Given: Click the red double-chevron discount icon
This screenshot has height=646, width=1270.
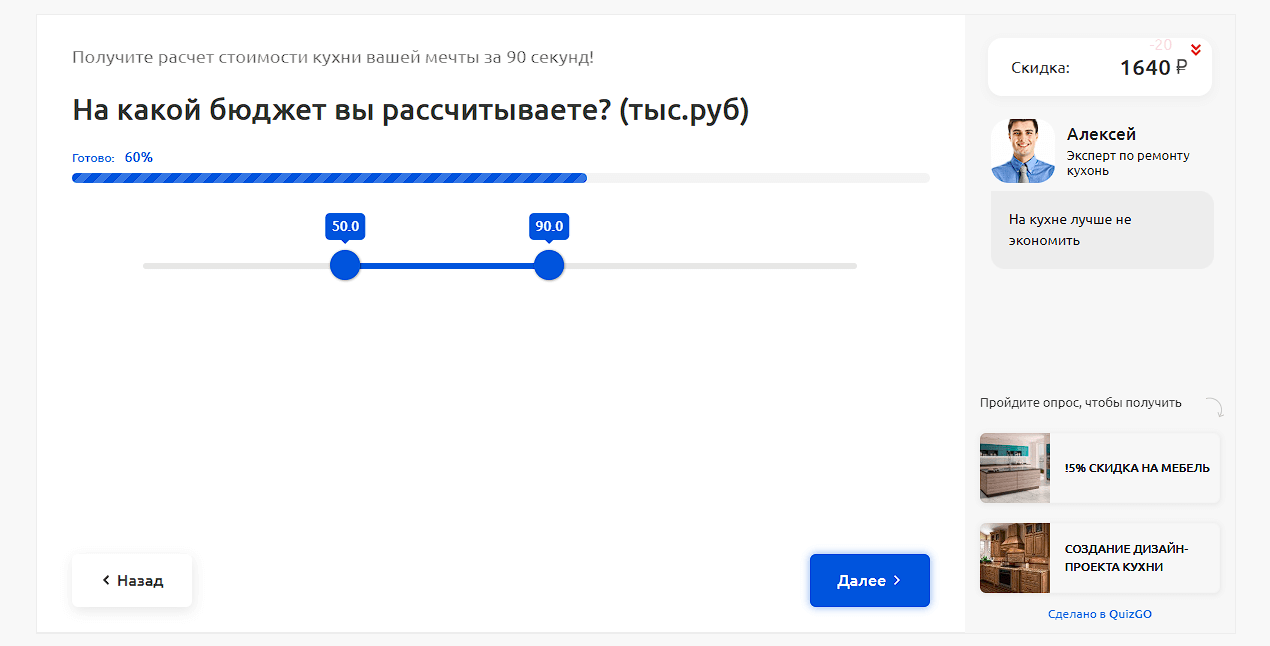Looking at the screenshot, I should pos(1196,50).
